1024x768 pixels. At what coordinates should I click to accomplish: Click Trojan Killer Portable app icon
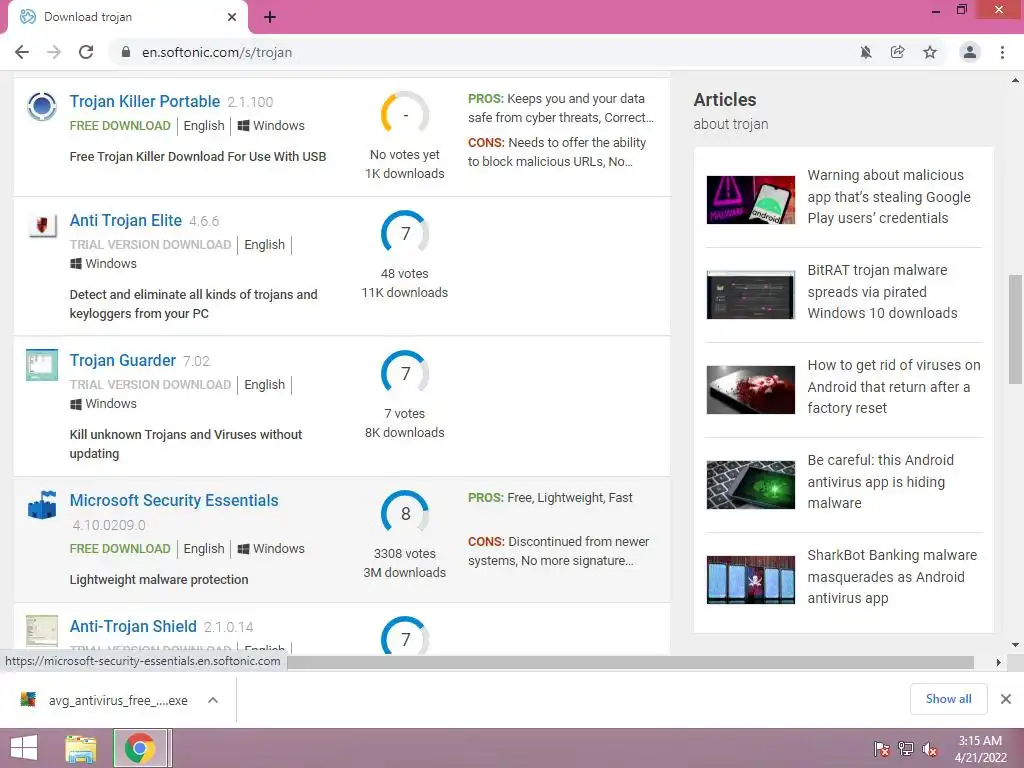click(x=42, y=106)
